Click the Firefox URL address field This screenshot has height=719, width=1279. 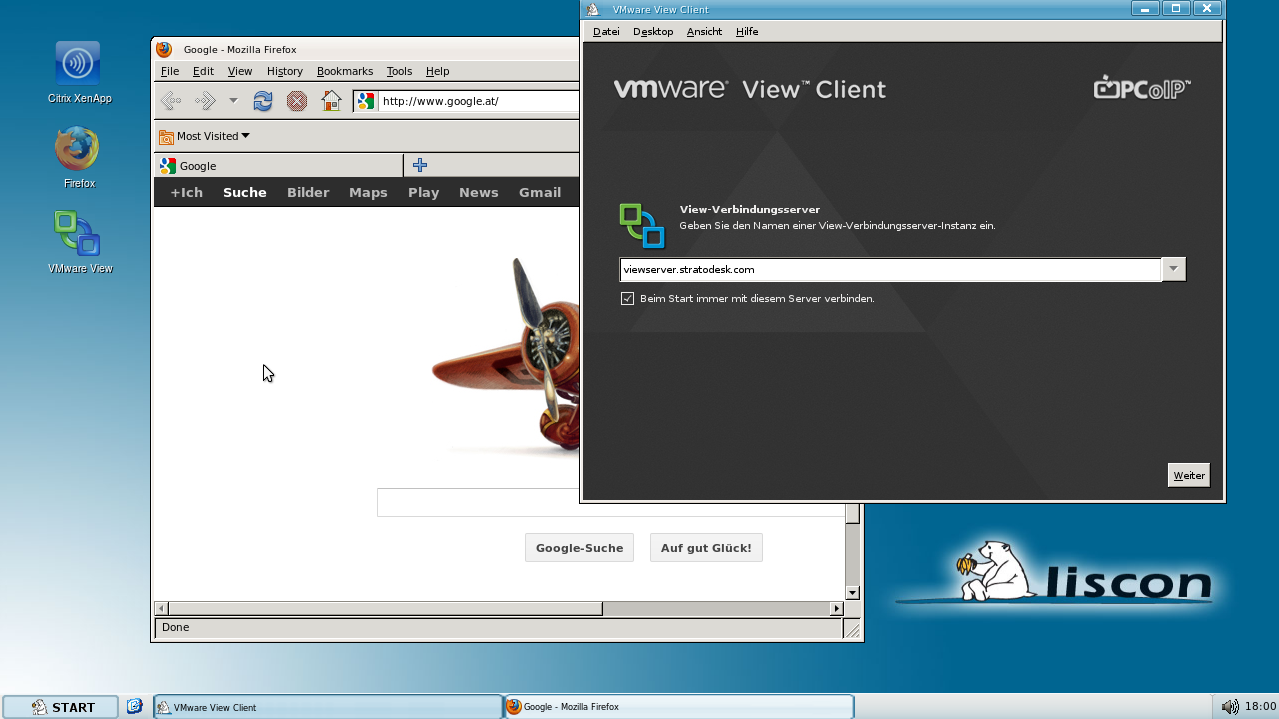coord(479,101)
